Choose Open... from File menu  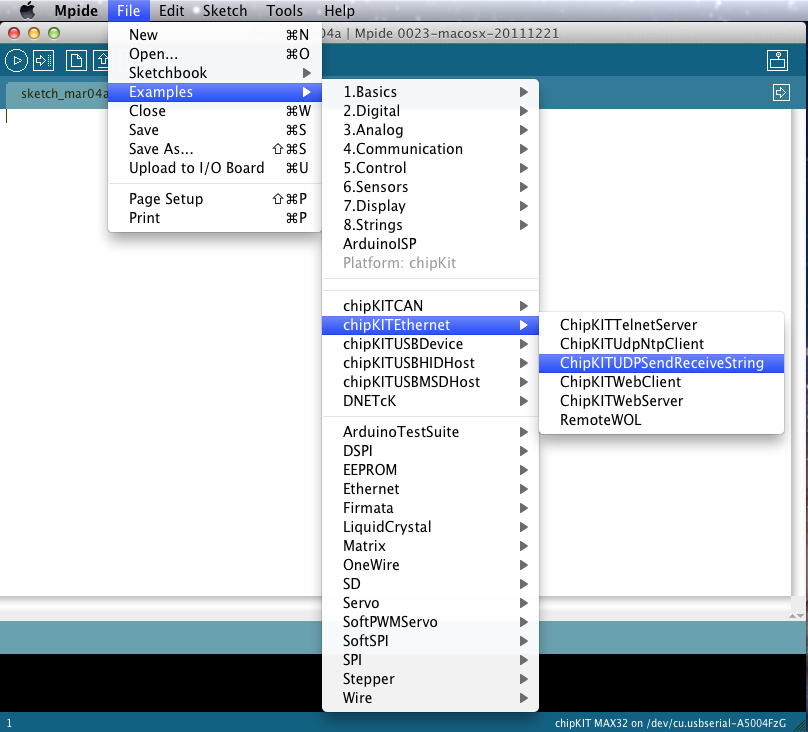tap(215, 54)
